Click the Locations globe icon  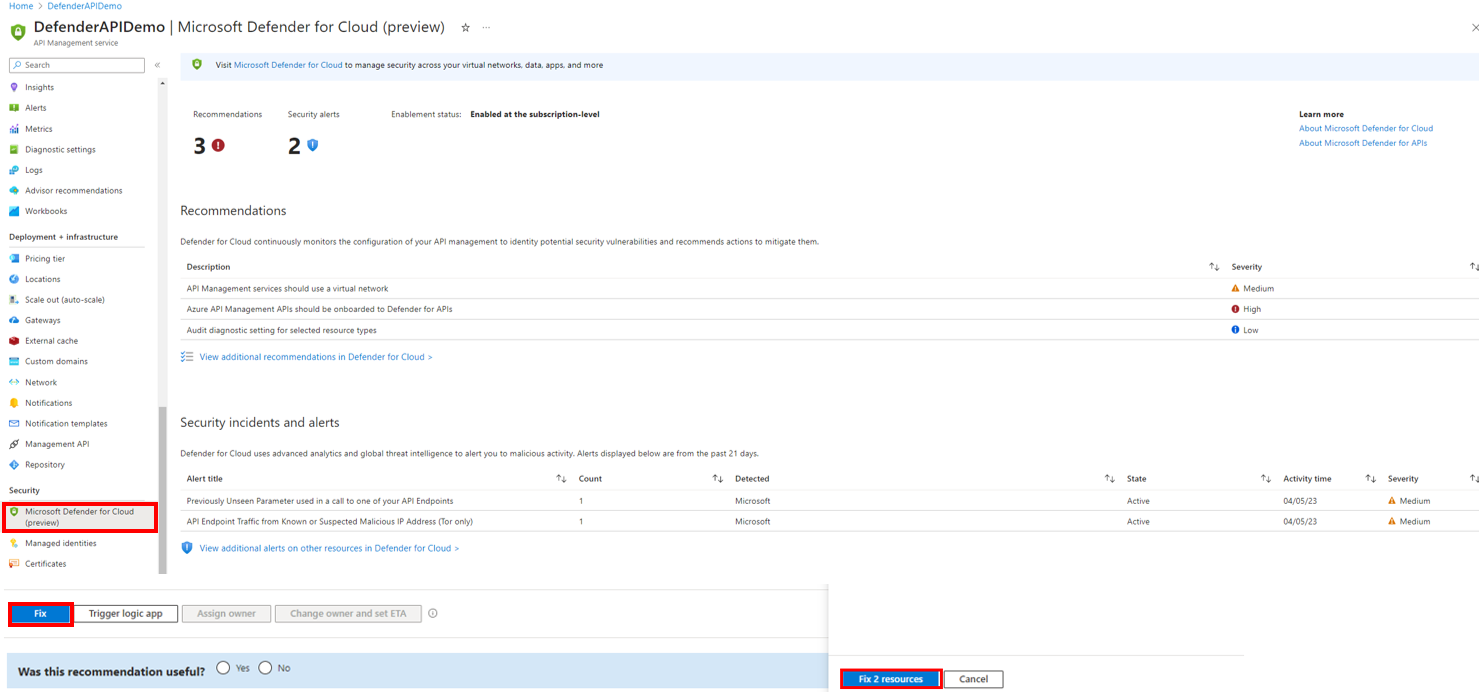click(x=14, y=279)
